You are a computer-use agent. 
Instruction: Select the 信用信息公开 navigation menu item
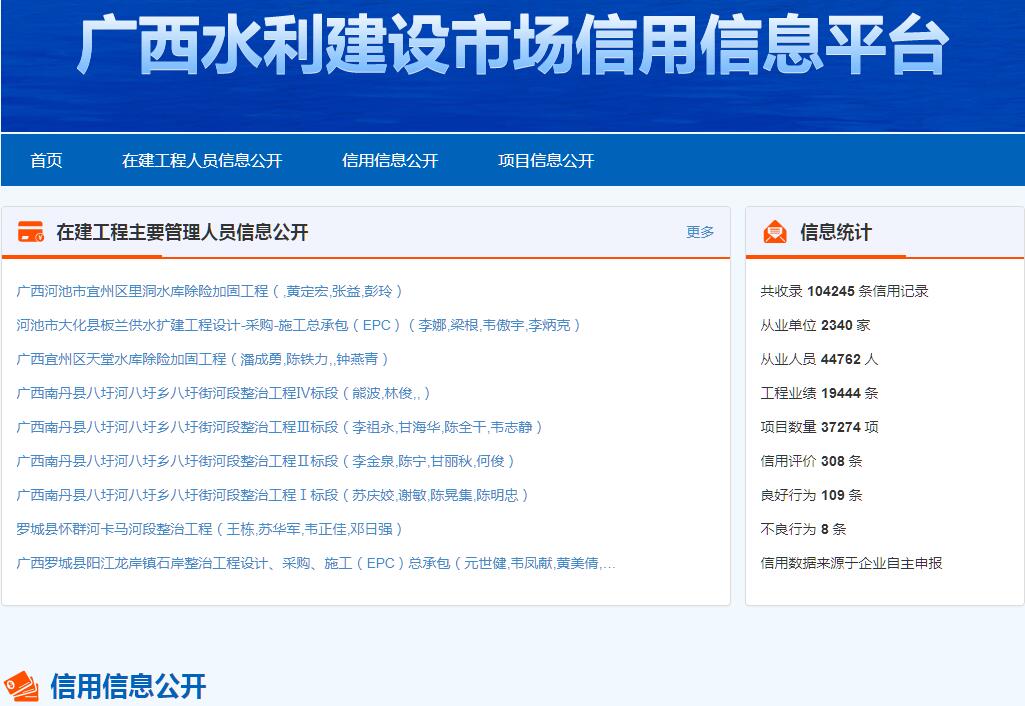(x=390, y=160)
